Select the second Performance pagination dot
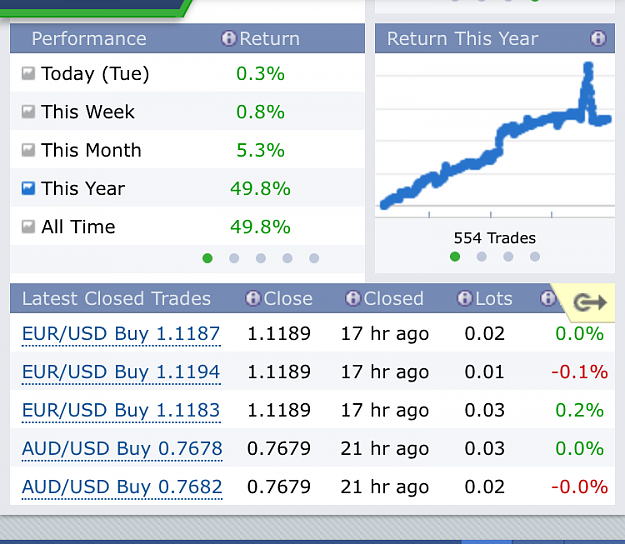 pyautogui.click(x=234, y=258)
